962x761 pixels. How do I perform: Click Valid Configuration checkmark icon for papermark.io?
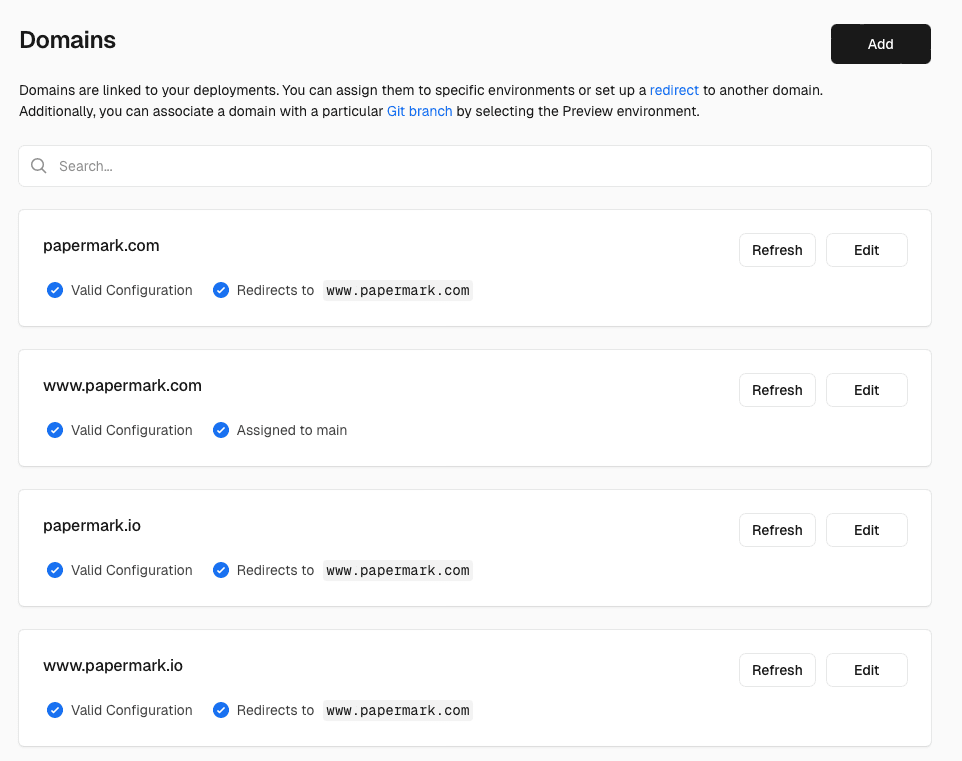click(x=55, y=570)
